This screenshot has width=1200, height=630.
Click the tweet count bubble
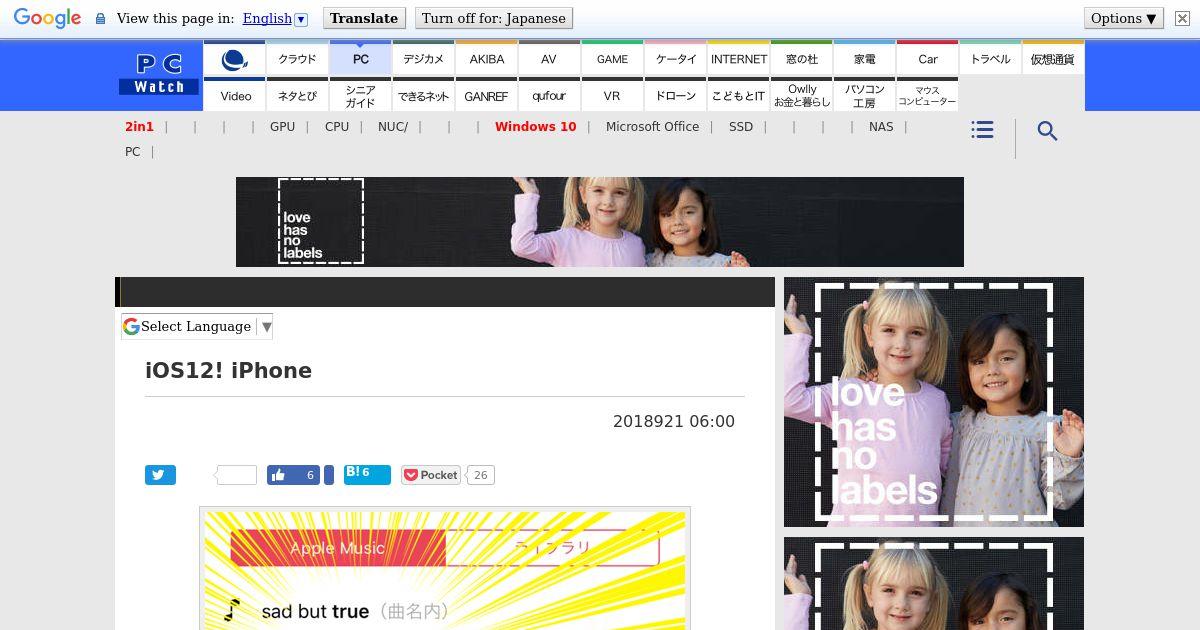pyautogui.click(x=236, y=475)
